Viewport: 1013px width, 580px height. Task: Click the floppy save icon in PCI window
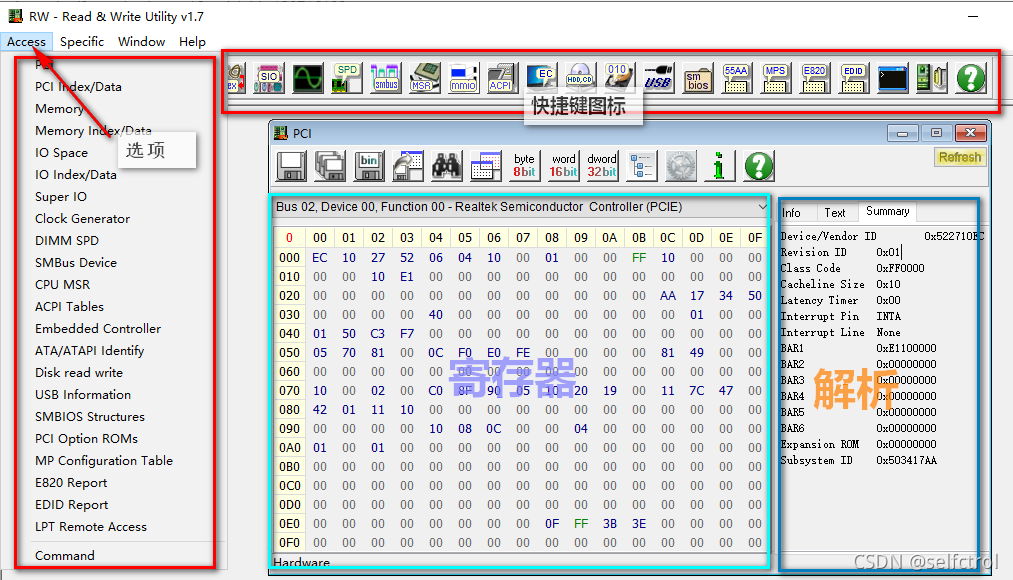pos(288,165)
